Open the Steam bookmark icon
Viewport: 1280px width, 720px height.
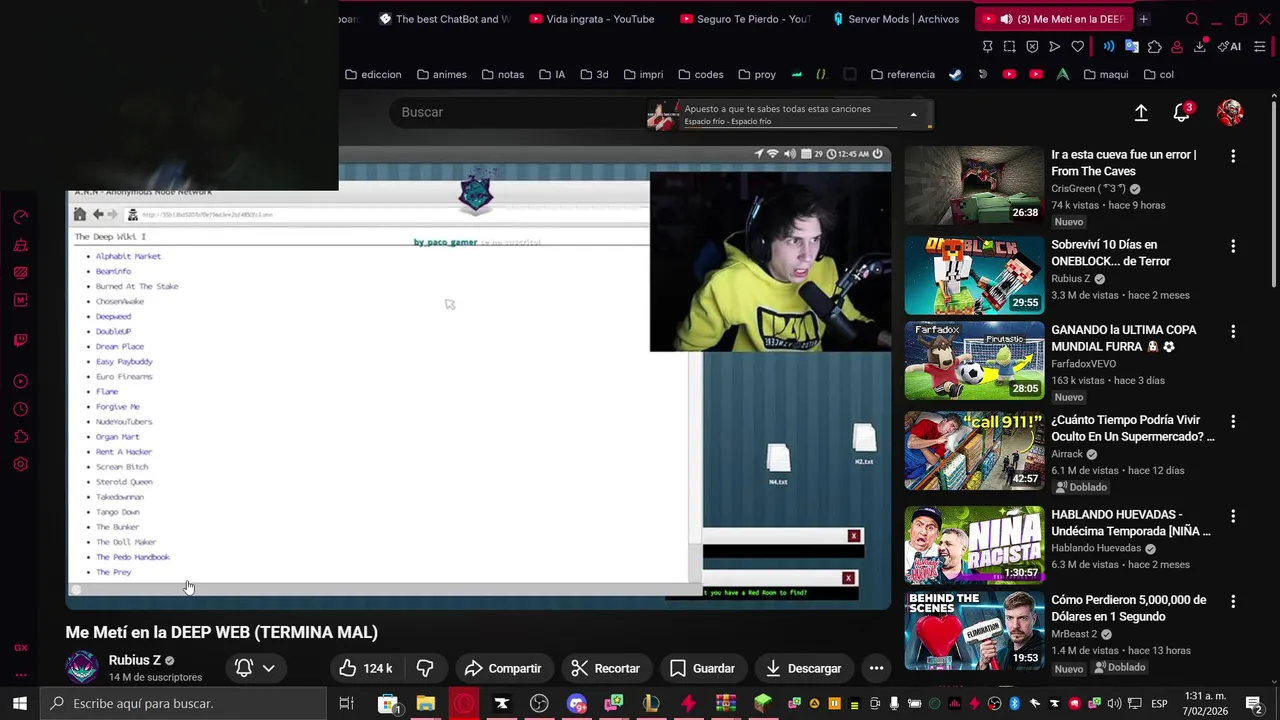955,74
